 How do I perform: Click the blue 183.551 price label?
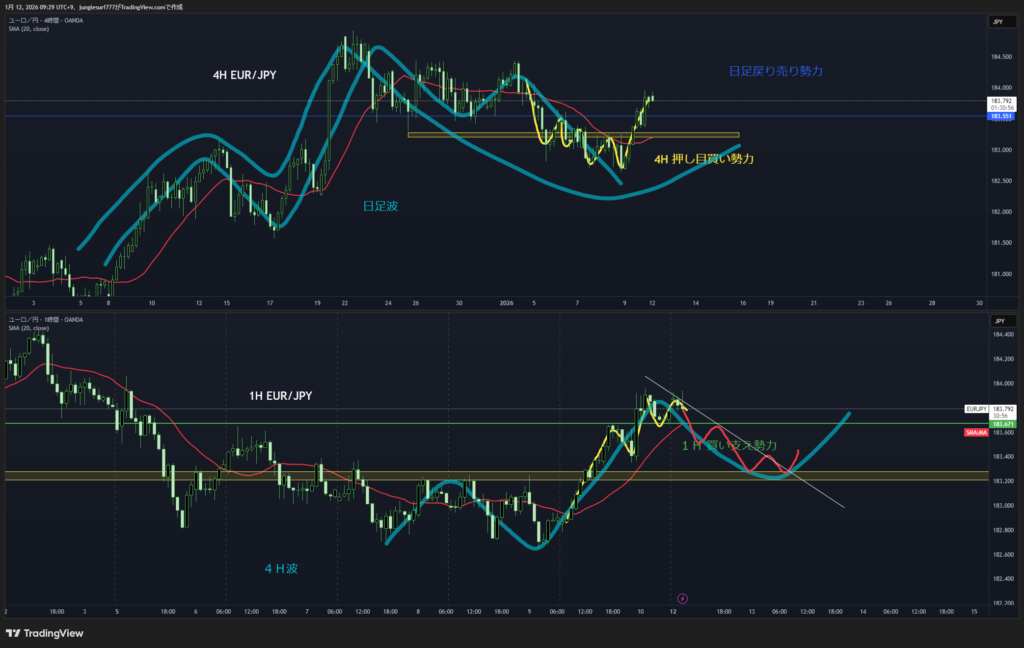pyautogui.click(x=1000, y=117)
